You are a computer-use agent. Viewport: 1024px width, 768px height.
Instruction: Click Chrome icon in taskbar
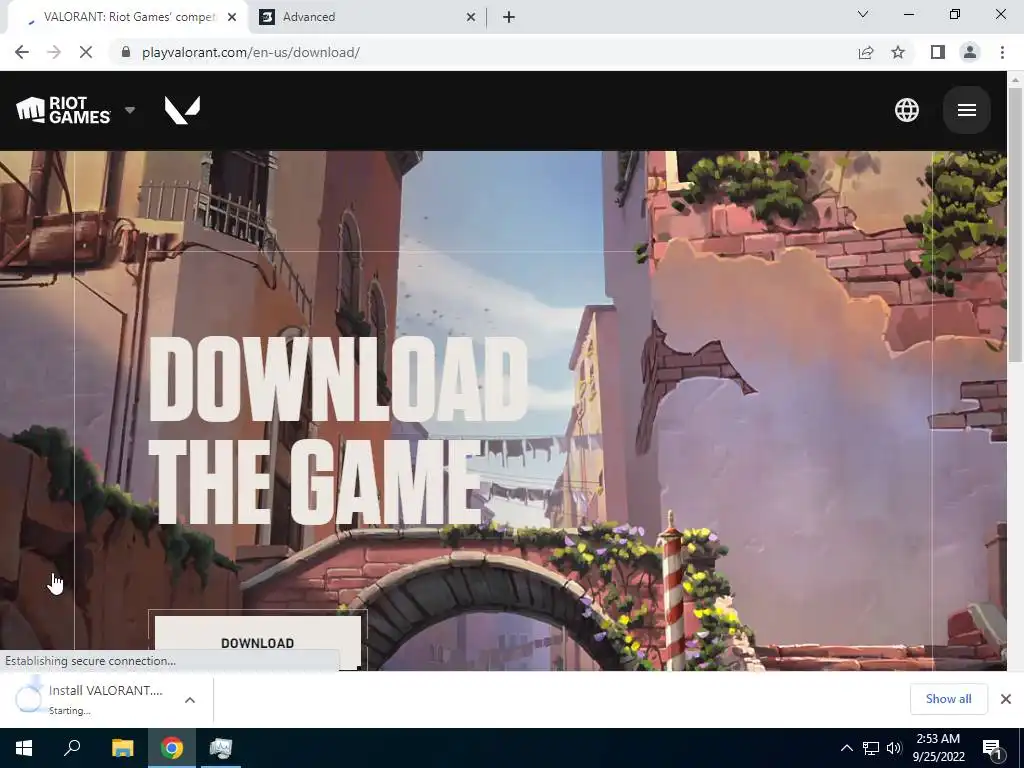tap(172, 748)
